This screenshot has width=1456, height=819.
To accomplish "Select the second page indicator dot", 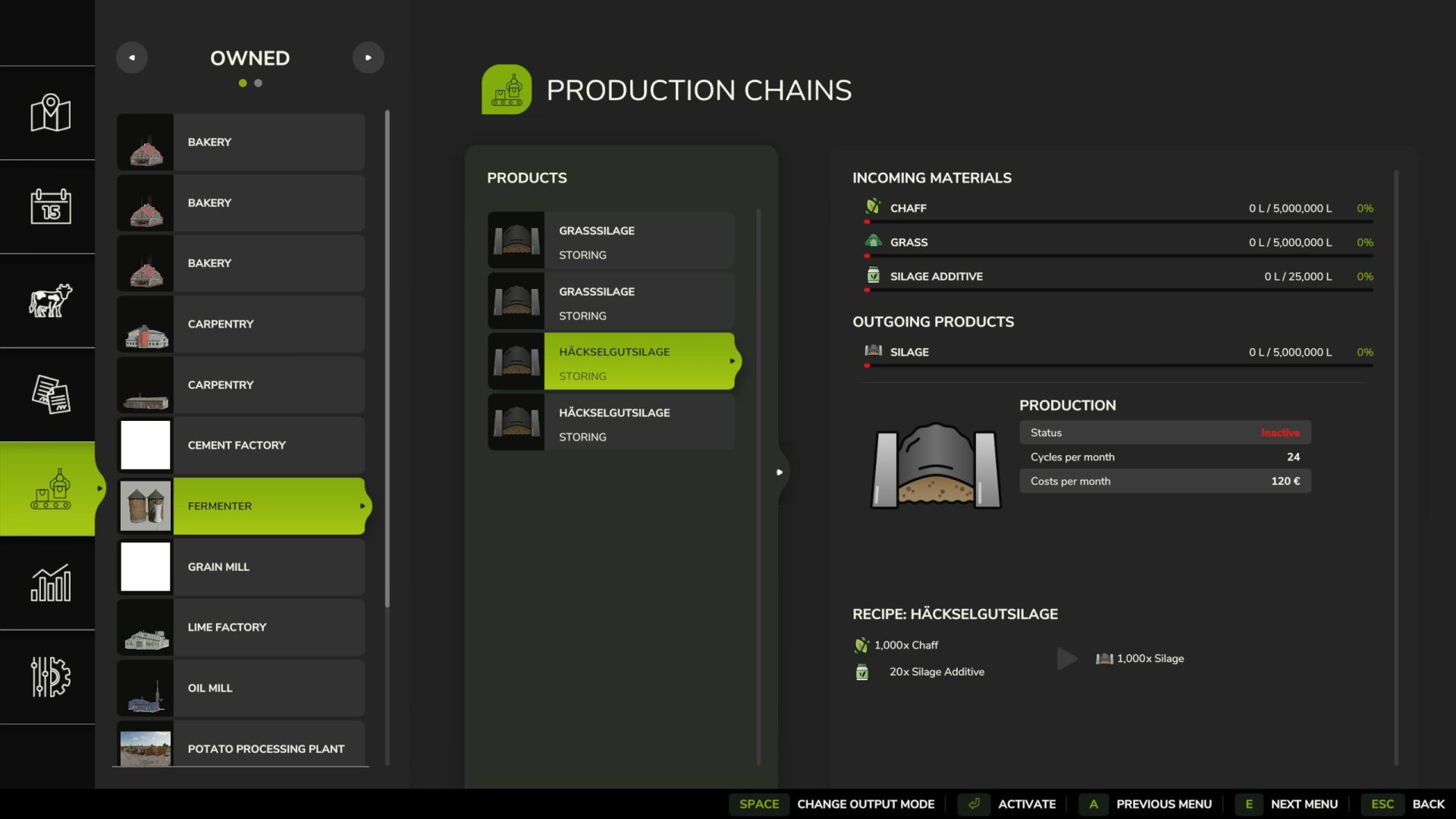I will [x=259, y=83].
